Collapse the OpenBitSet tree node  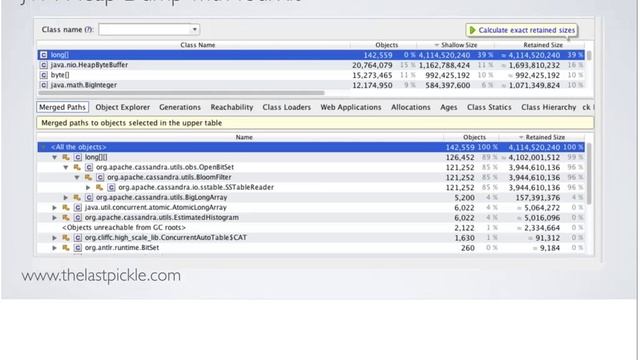(66, 167)
